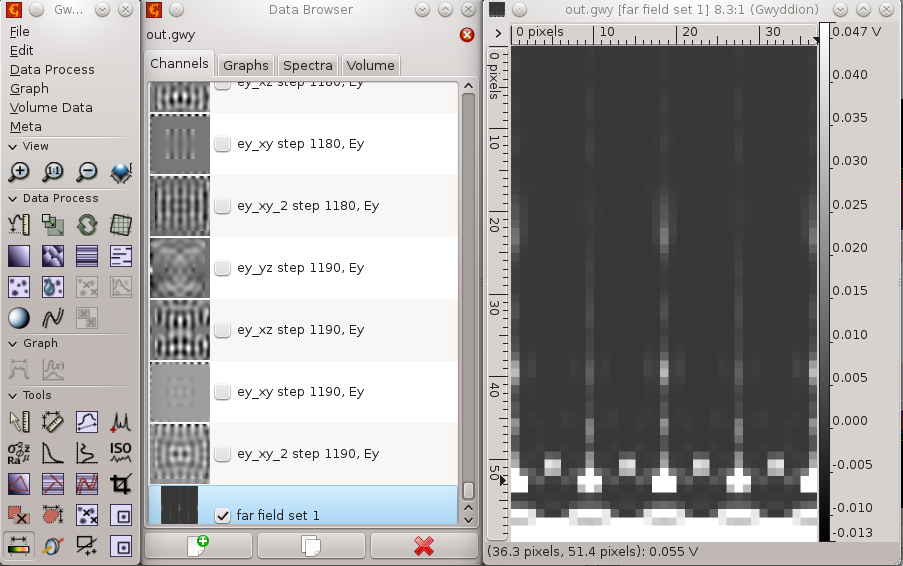
Task: Select the Distance measurement tool
Action: tap(53, 421)
